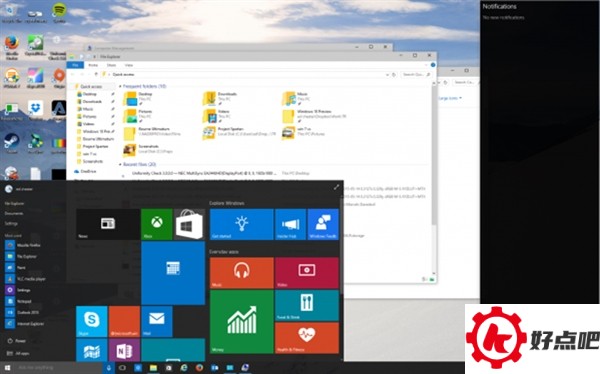Collapse the Recent files section
Screen dimensions: 600x374
tap(120, 165)
